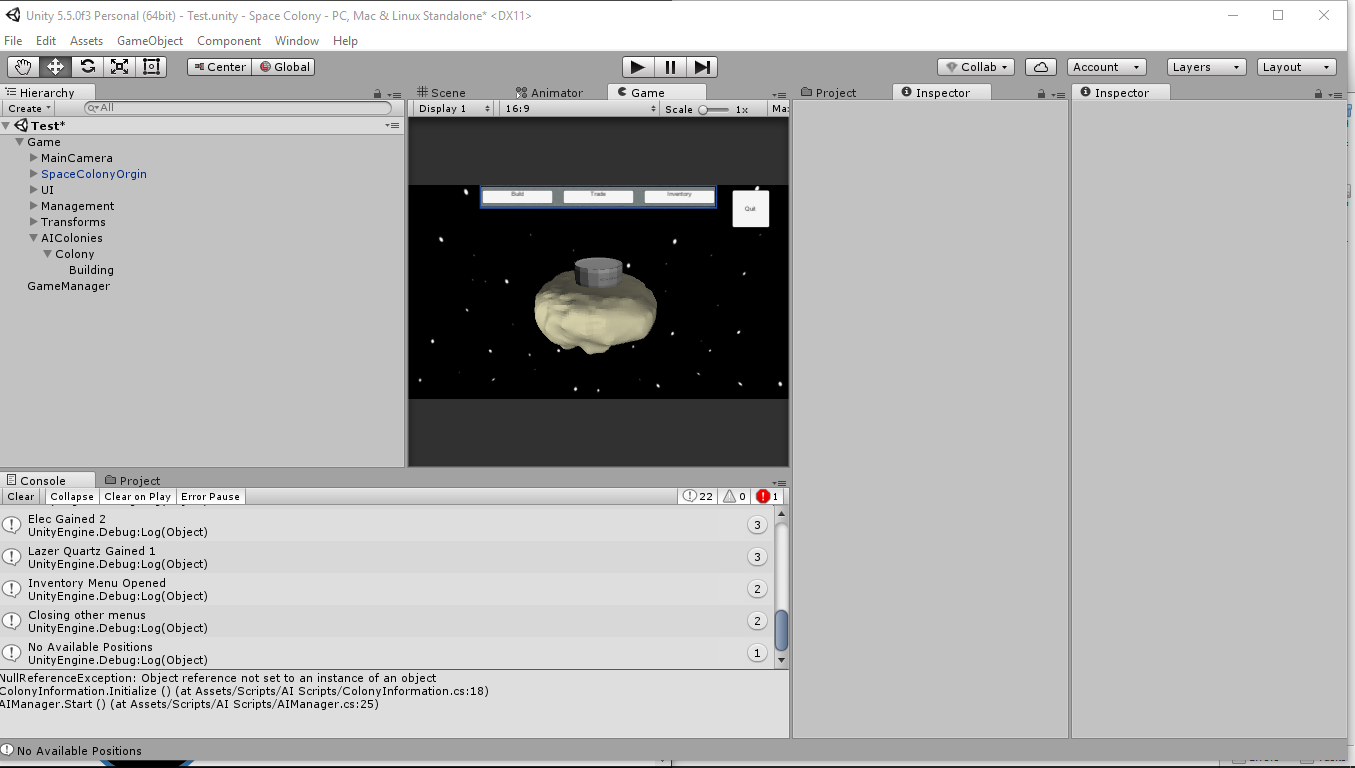
Task: Toggle pivot Center/Pivot button
Action: click(x=218, y=67)
